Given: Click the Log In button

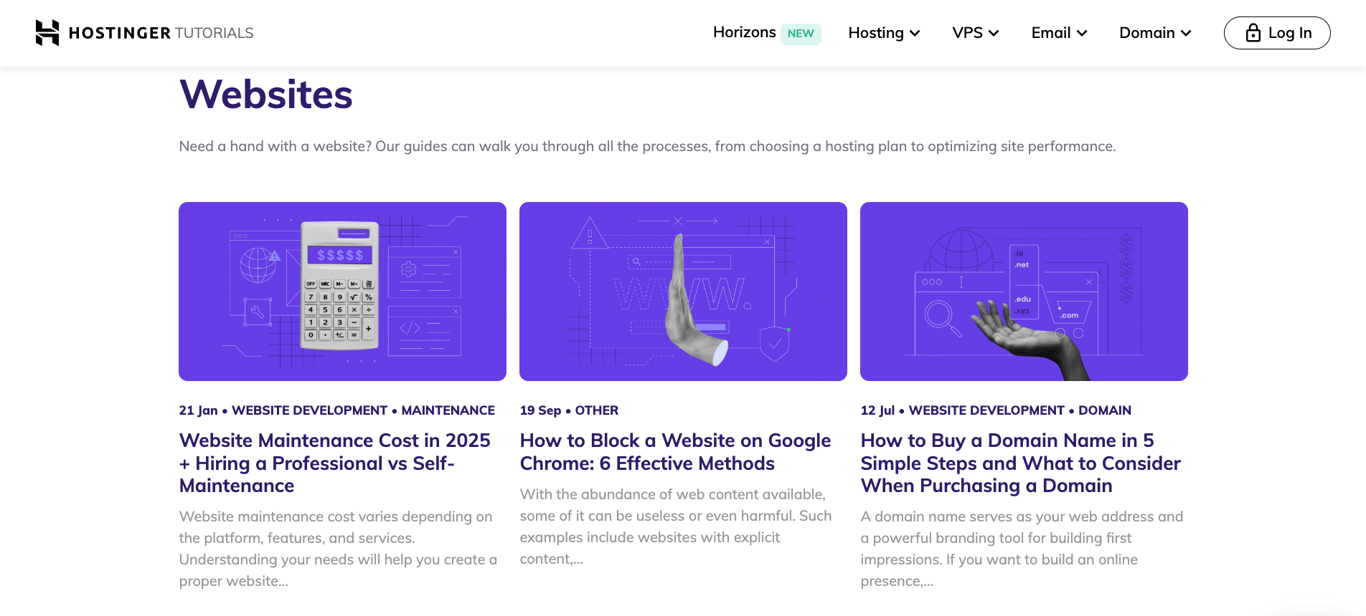Looking at the screenshot, I should 1277,32.
